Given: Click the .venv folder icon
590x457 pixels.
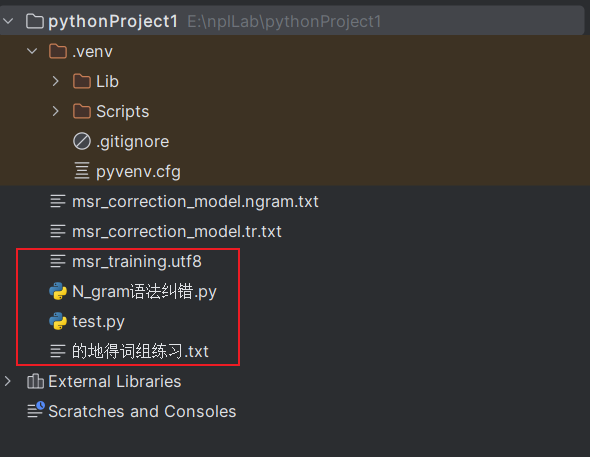Looking at the screenshot, I should (58, 51).
